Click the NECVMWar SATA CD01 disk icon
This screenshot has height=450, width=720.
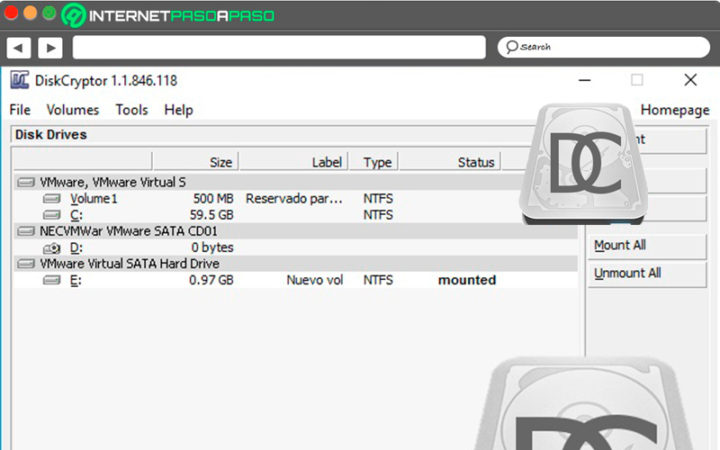pyautogui.click(x=26, y=231)
